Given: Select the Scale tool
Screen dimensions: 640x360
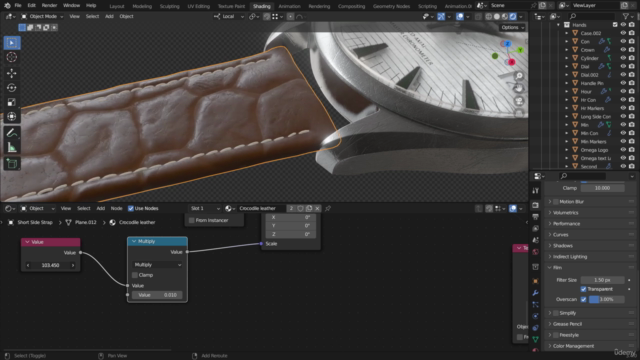Looking at the screenshot, I should coord(12,102).
